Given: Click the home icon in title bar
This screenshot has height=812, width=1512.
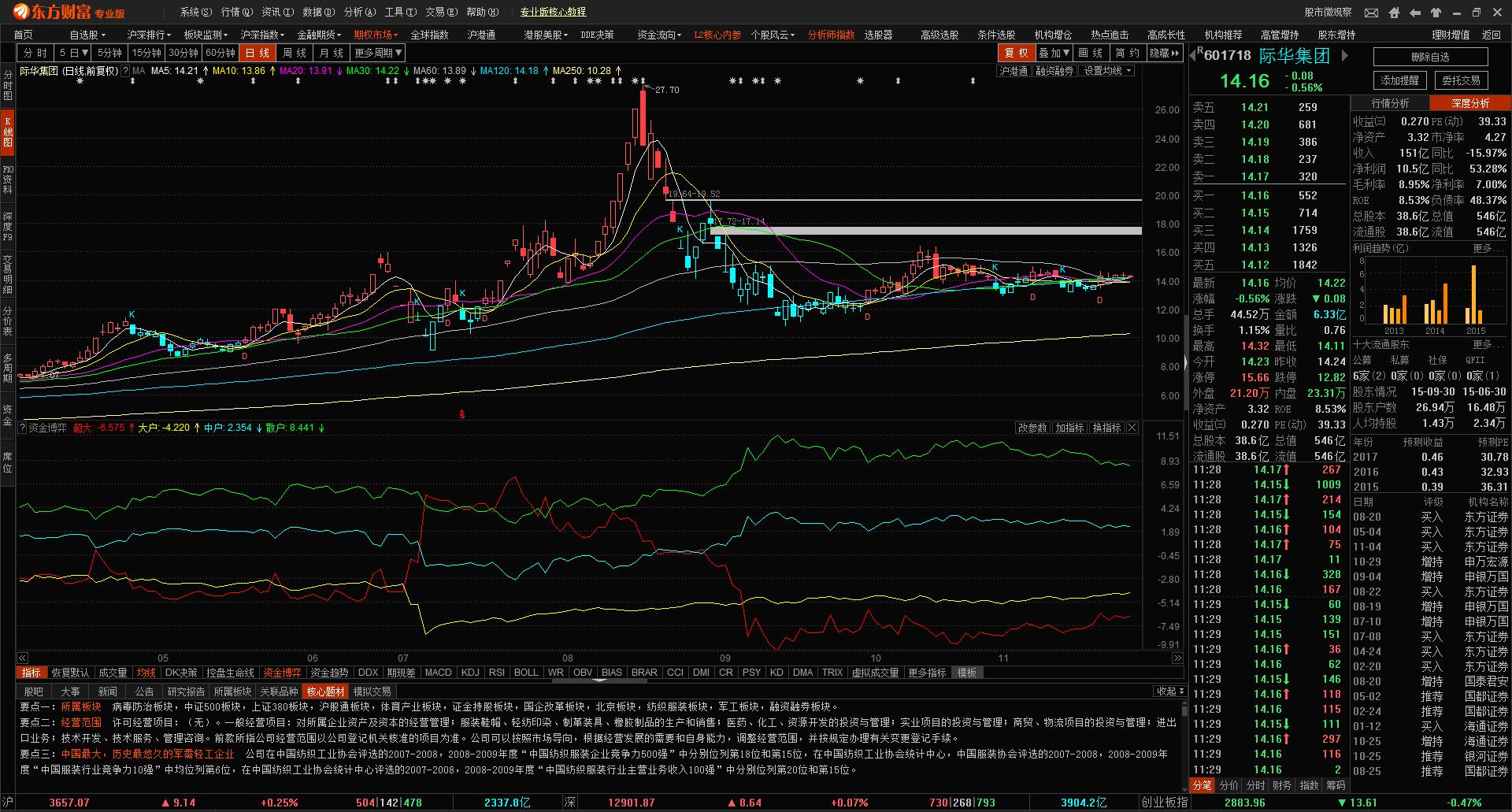Looking at the screenshot, I should point(1395,13).
